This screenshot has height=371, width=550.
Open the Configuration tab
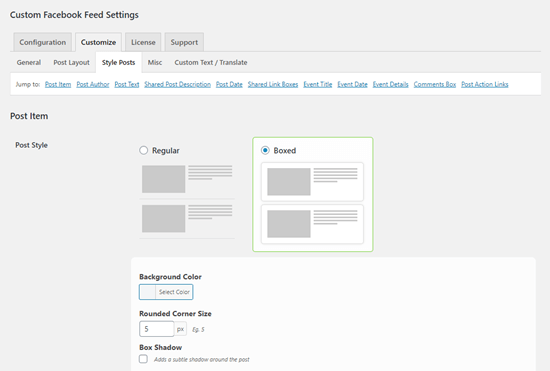point(42,42)
